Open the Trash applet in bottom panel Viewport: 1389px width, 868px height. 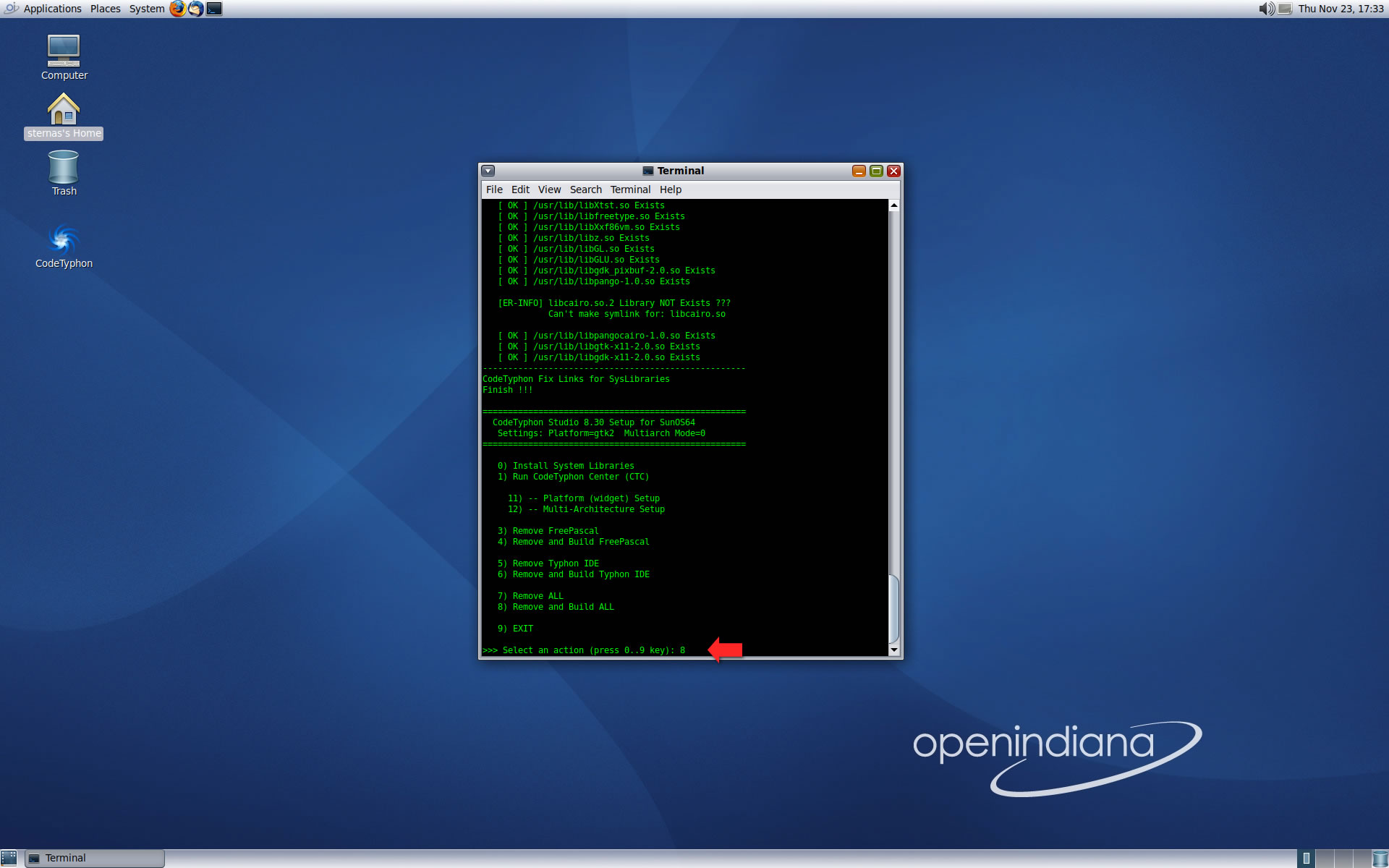click(1380, 859)
